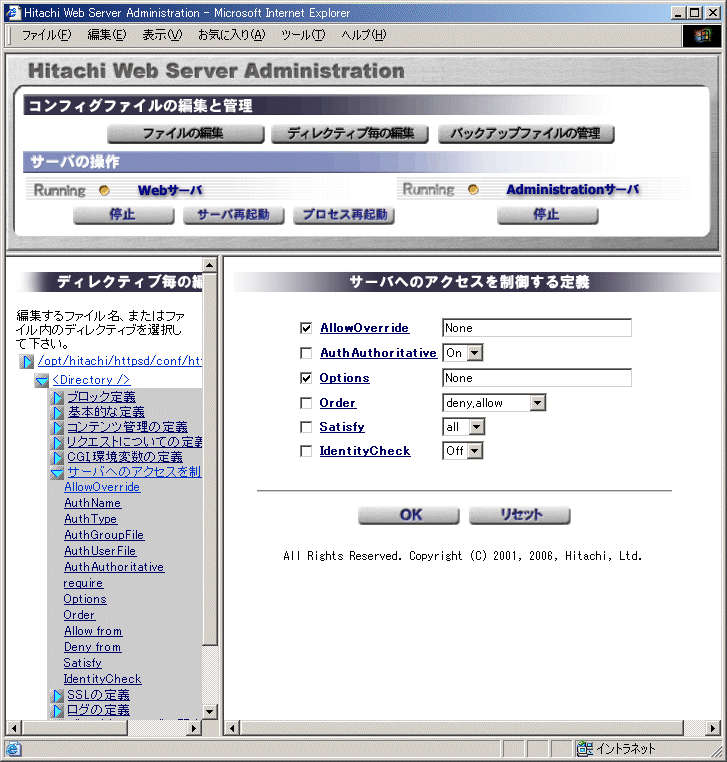727x762 pixels.
Task: Click the intranet zone icon in the status bar
Action: point(585,748)
